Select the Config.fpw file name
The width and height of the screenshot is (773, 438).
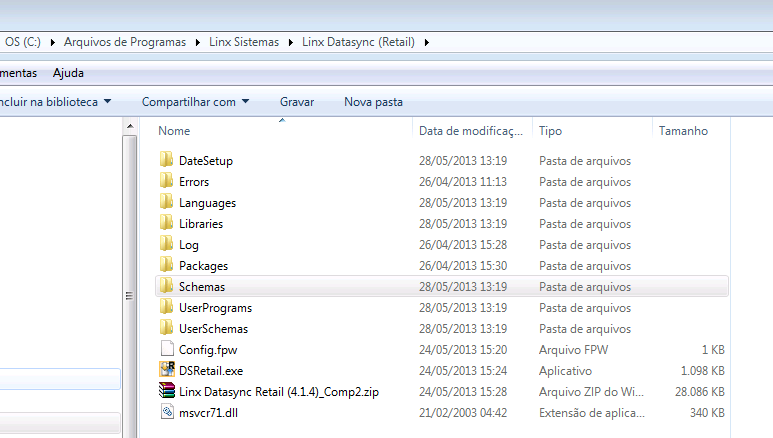[208, 350]
